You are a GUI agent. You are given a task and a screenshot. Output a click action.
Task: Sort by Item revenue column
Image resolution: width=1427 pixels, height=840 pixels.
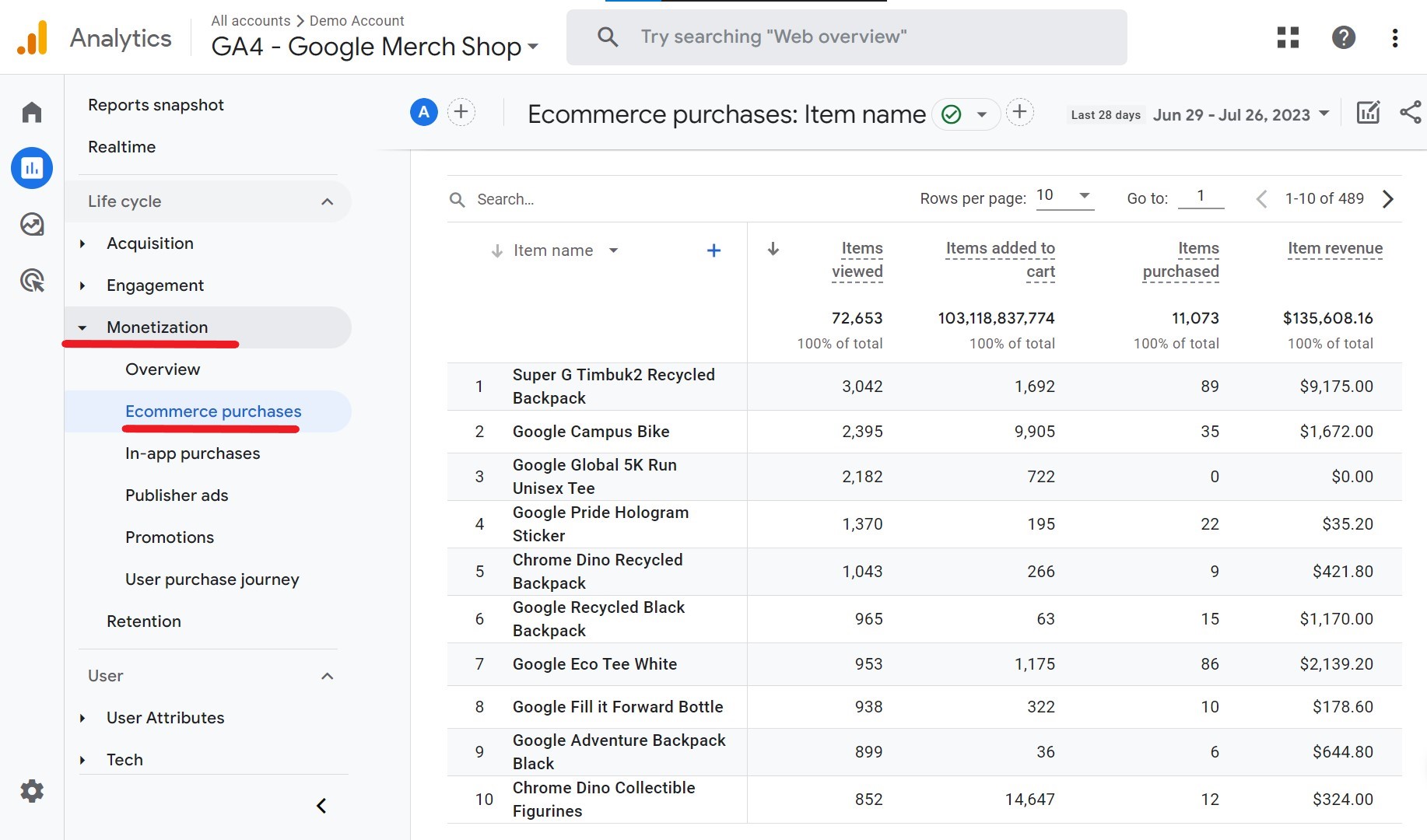click(x=1335, y=248)
